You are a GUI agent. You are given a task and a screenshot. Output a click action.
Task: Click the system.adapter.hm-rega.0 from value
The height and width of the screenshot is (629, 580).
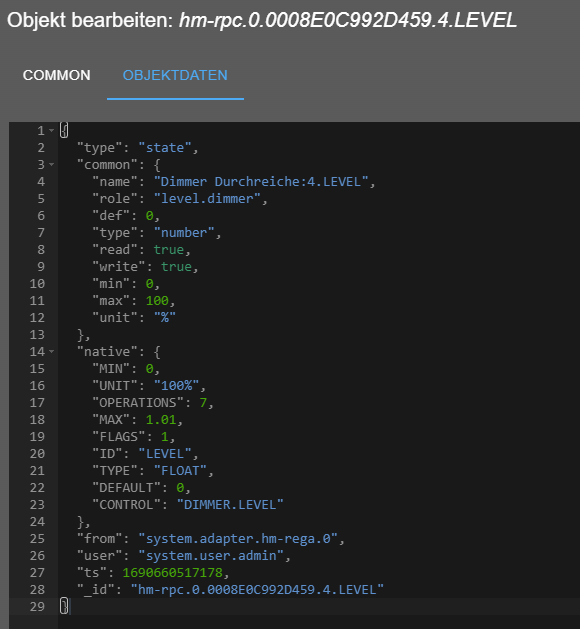[238, 538]
